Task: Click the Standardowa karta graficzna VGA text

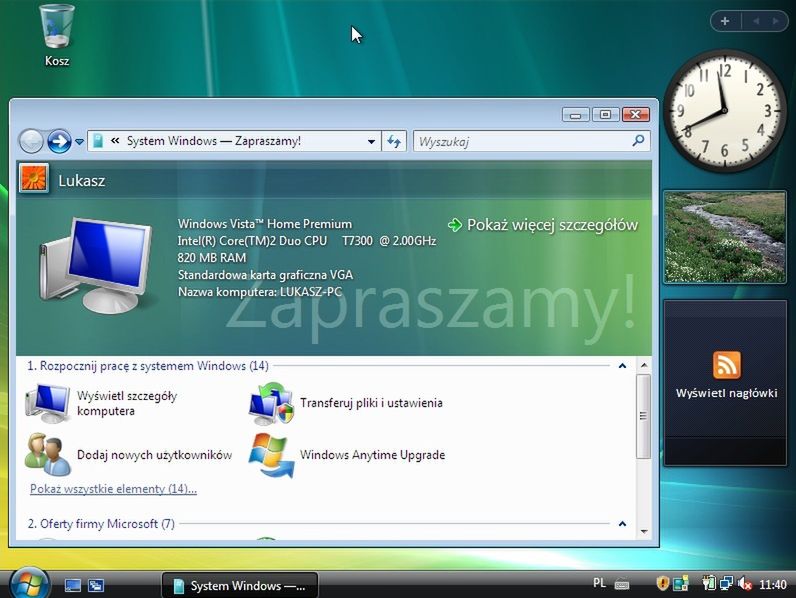Action: (265, 275)
